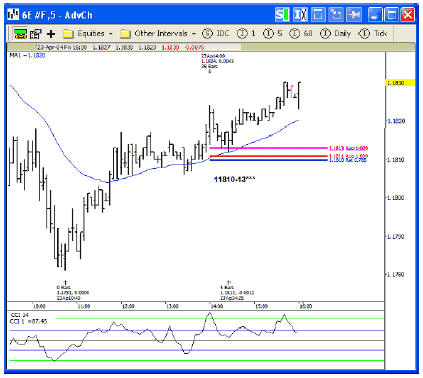Image resolution: width=423 pixels, height=378 pixels.
Task: Select the pink retracement line
Action: click(x=268, y=148)
